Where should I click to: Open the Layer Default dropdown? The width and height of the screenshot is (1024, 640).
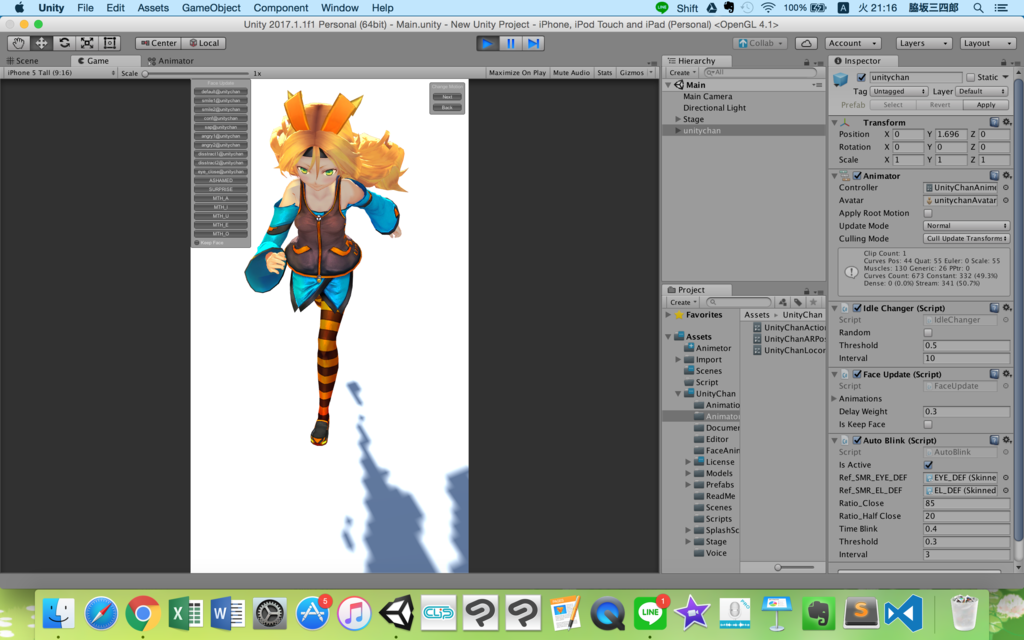pyautogui.click(x=982, y=91)
